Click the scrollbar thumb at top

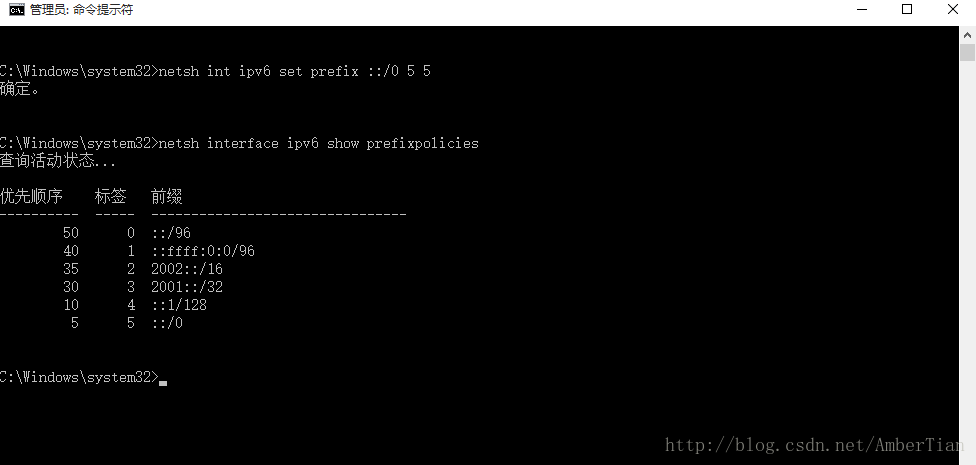coord(967,53)
